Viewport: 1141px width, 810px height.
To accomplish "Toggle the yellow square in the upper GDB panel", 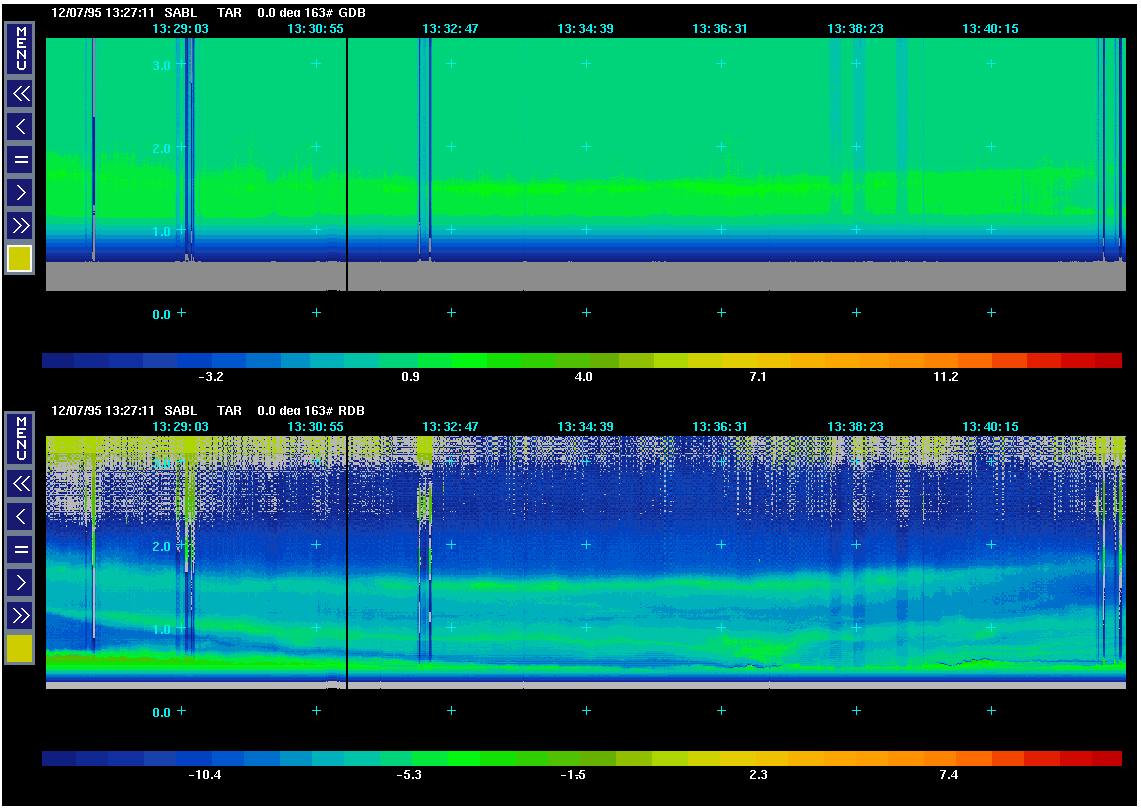I will click(x=20, y=259).
